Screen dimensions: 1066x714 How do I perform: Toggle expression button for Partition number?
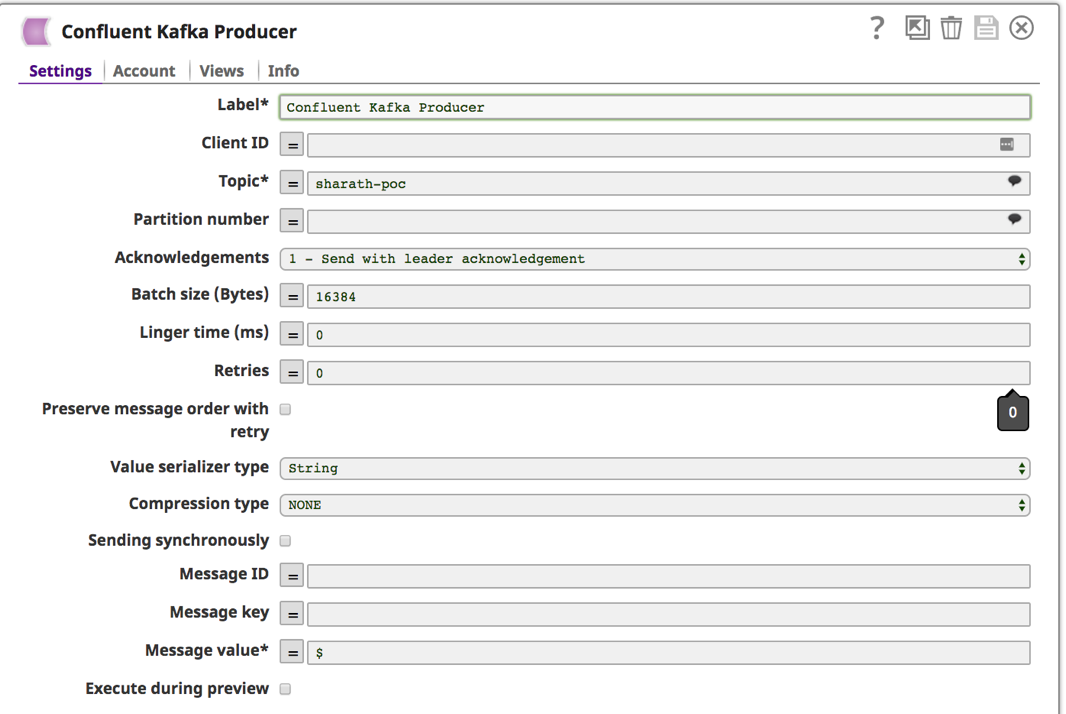[292, 221]
